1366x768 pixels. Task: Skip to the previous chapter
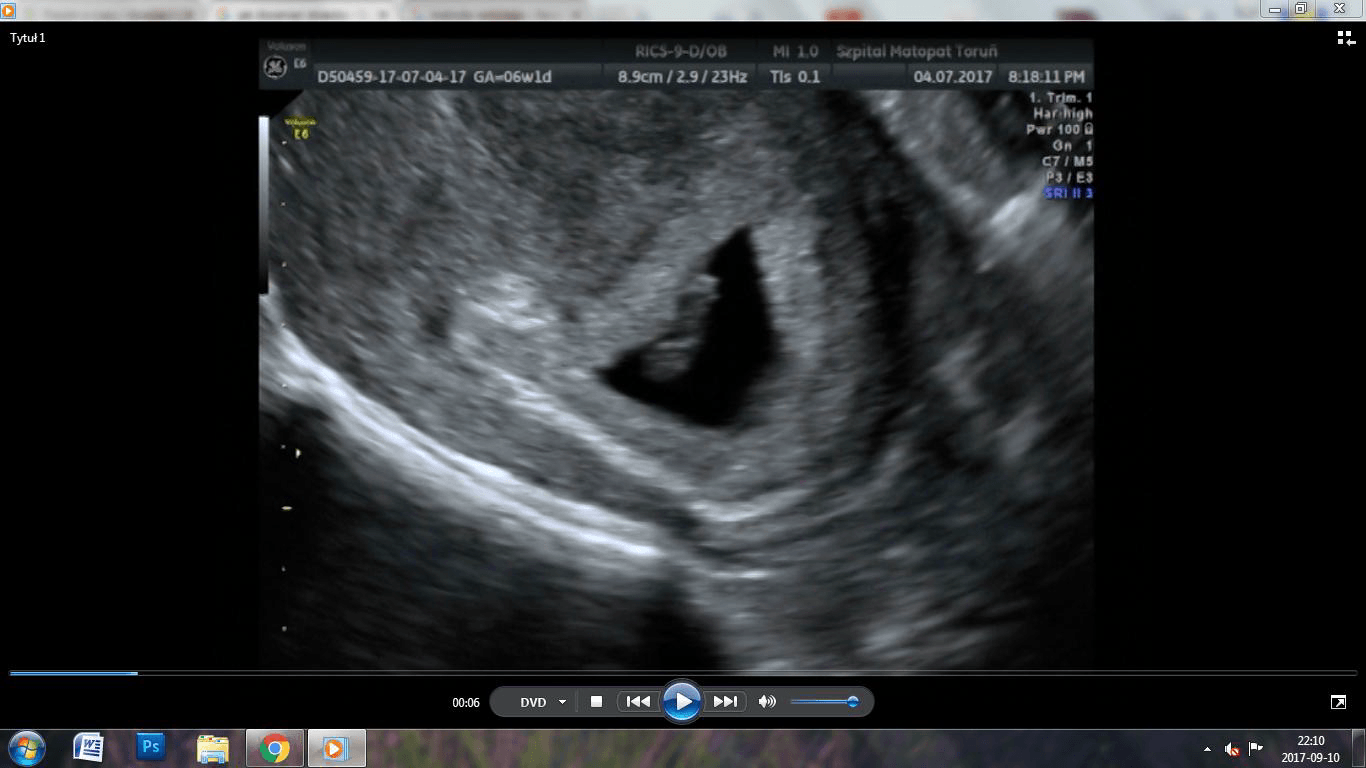click(638, 702)
